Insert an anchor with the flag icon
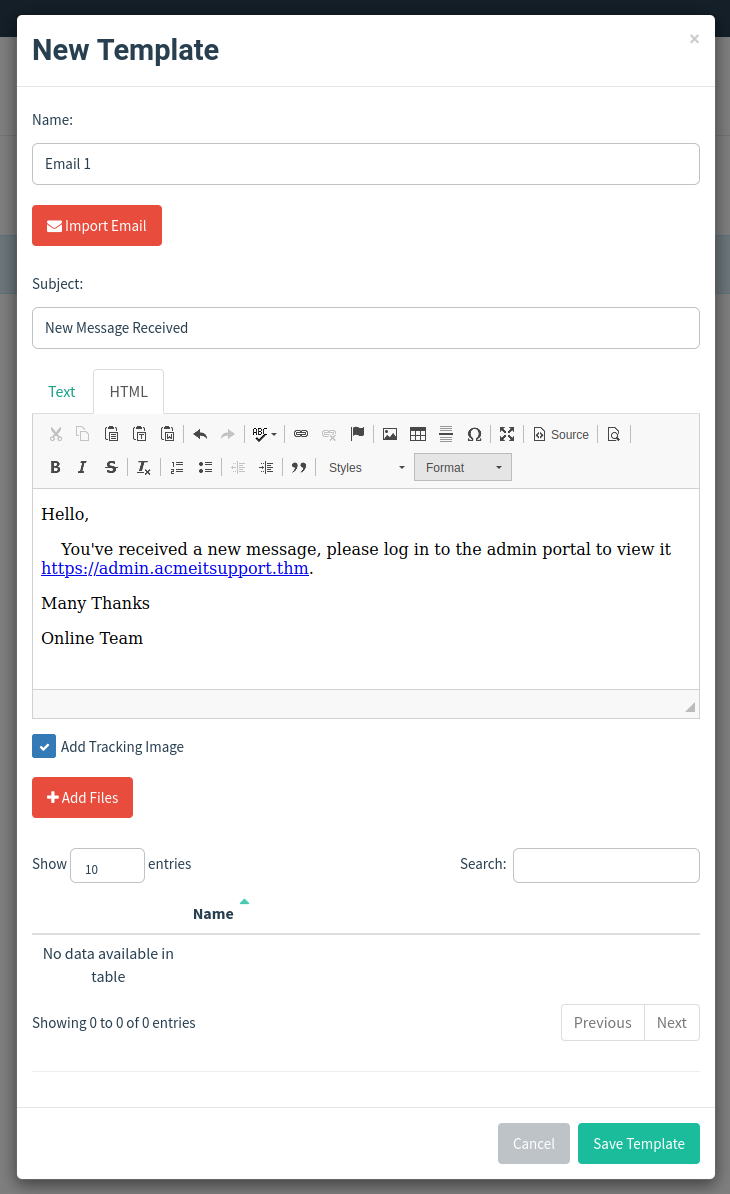 coord(357,434)
